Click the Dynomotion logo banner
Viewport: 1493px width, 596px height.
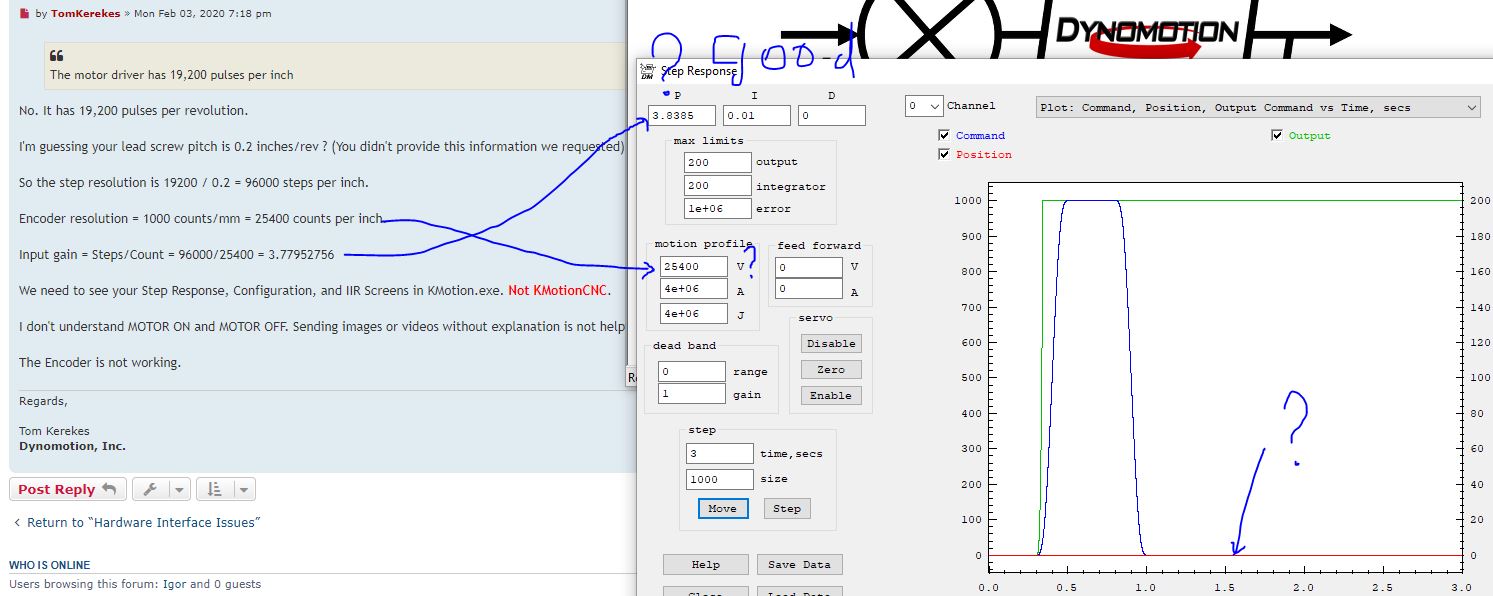tap(1147, 33)
